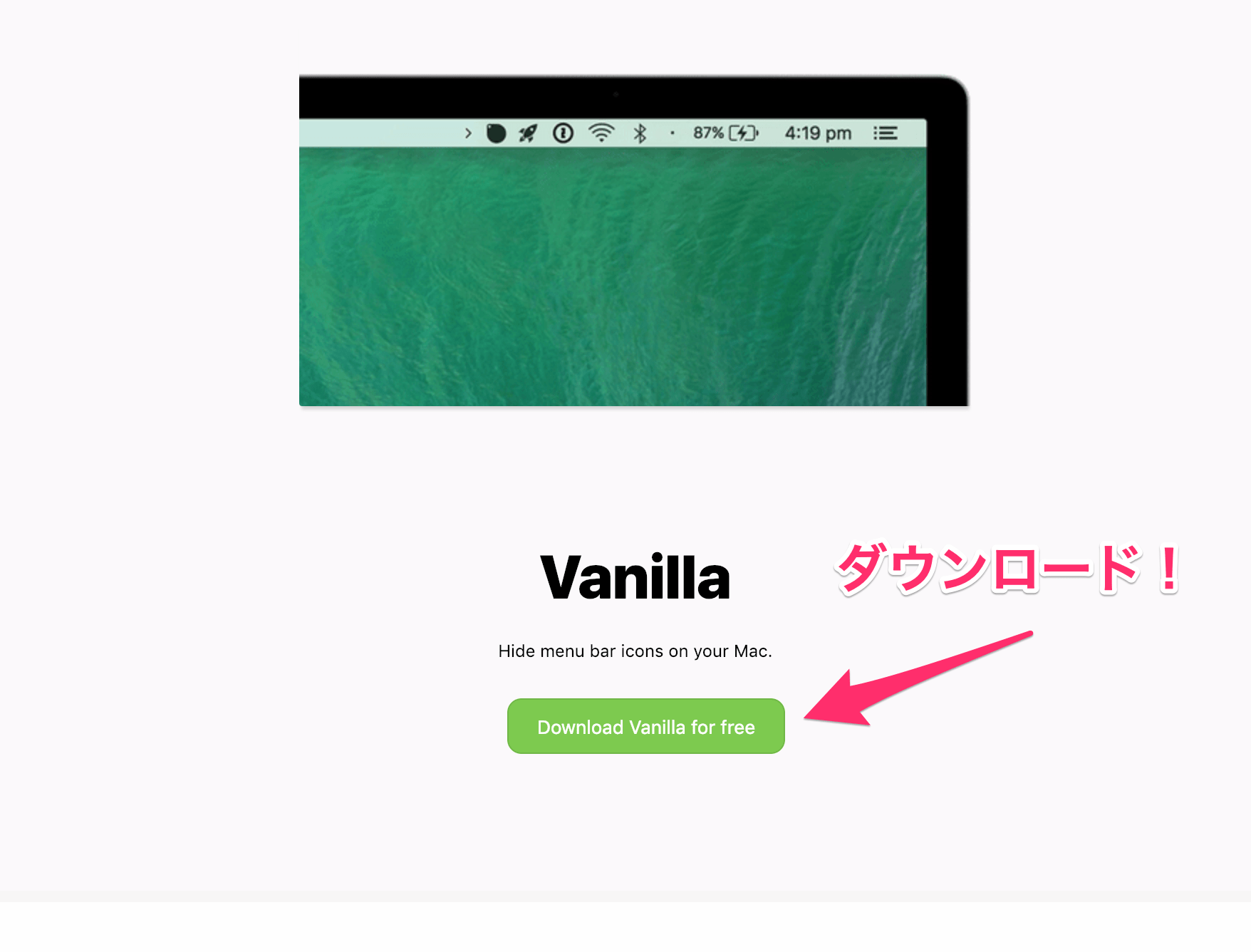
Task: Click the Vanilla heading title
Action: click(x=635, y=578)
